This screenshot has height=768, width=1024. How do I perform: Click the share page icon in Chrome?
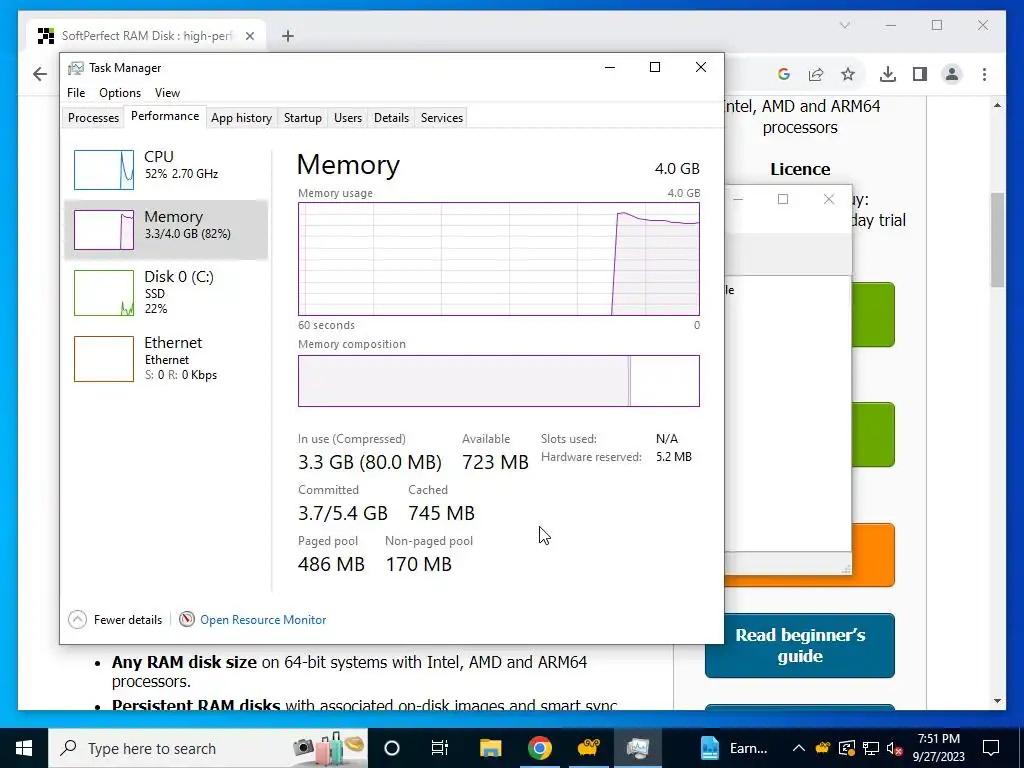816,74
